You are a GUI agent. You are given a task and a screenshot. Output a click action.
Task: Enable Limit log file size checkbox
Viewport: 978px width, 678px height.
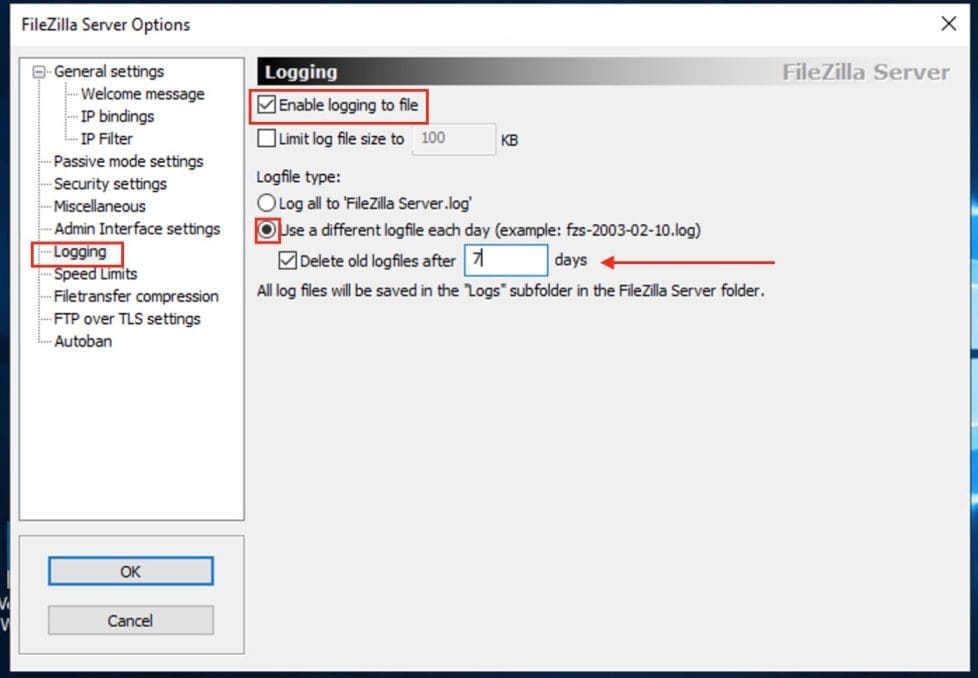coord(267,139)
